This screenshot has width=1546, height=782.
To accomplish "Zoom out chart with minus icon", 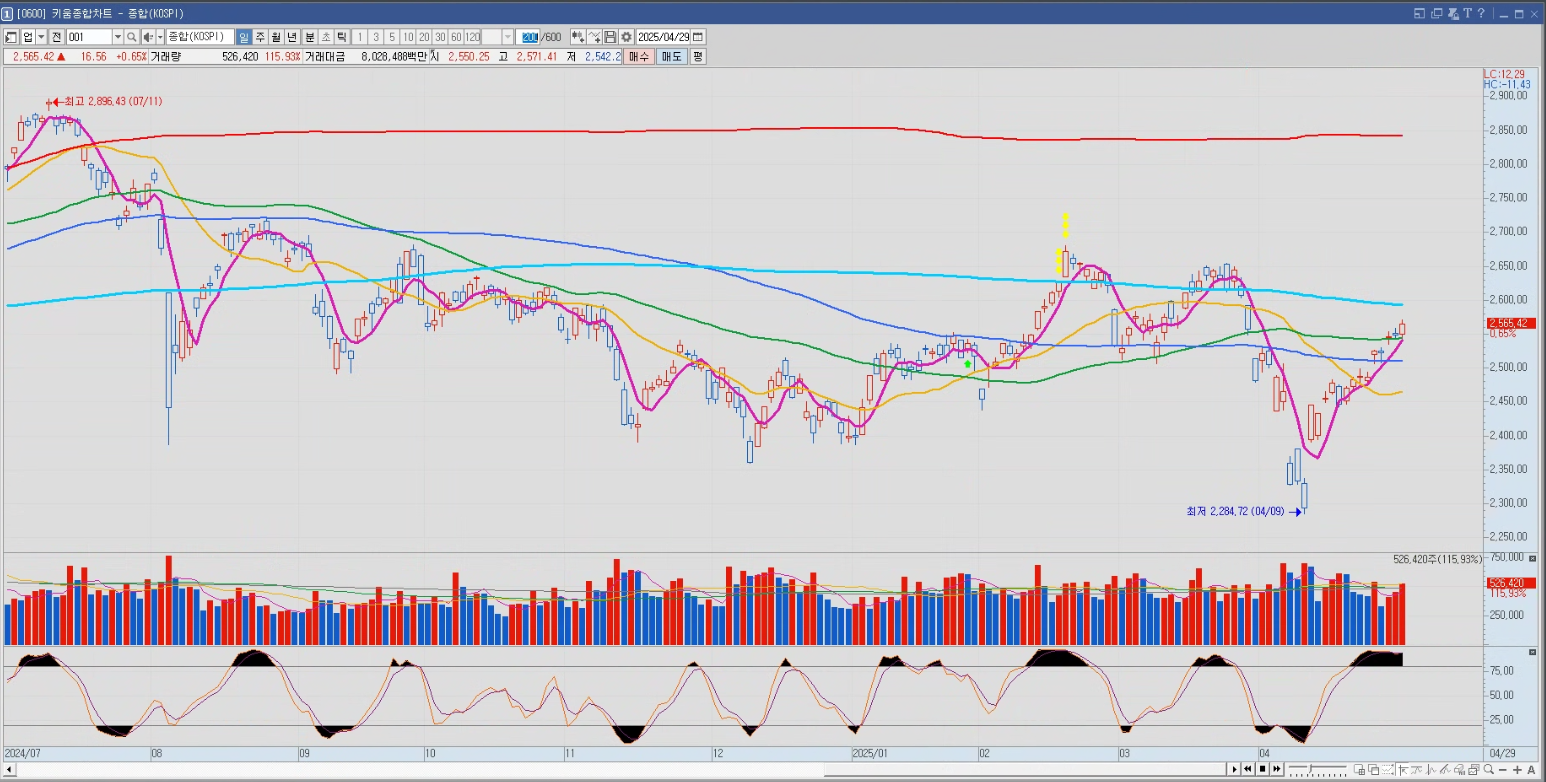I will (1502, 770).
